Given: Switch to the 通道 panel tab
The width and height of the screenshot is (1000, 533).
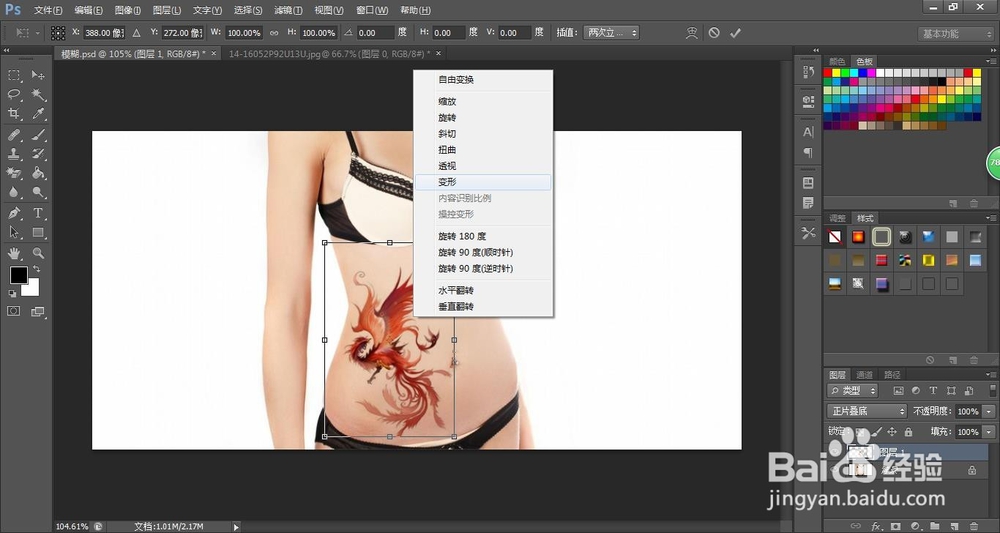Looking at the screenshot, I should [865, 374].
